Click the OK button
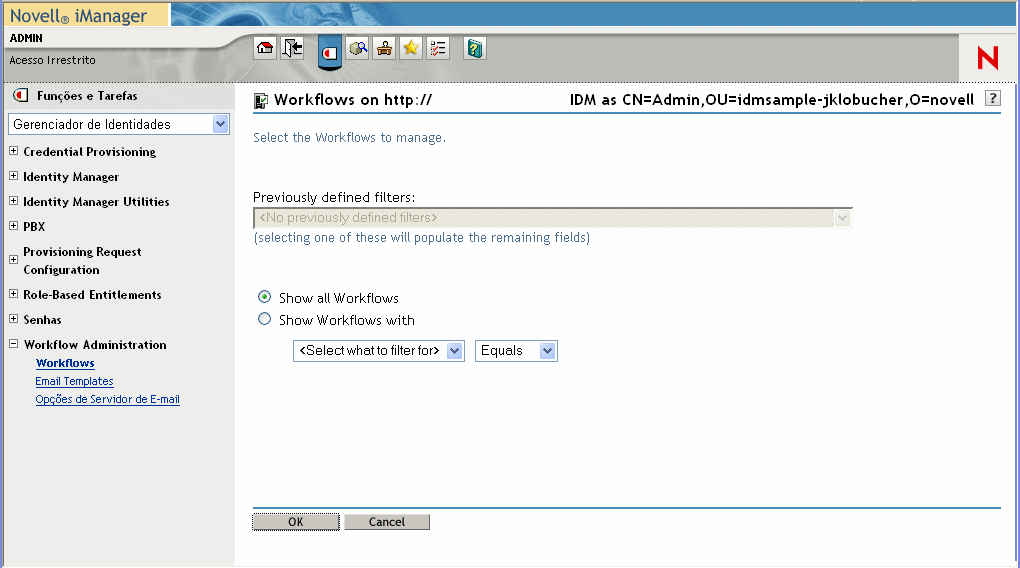The height and width of the screenshot is (568, 1020). [296, 522]
